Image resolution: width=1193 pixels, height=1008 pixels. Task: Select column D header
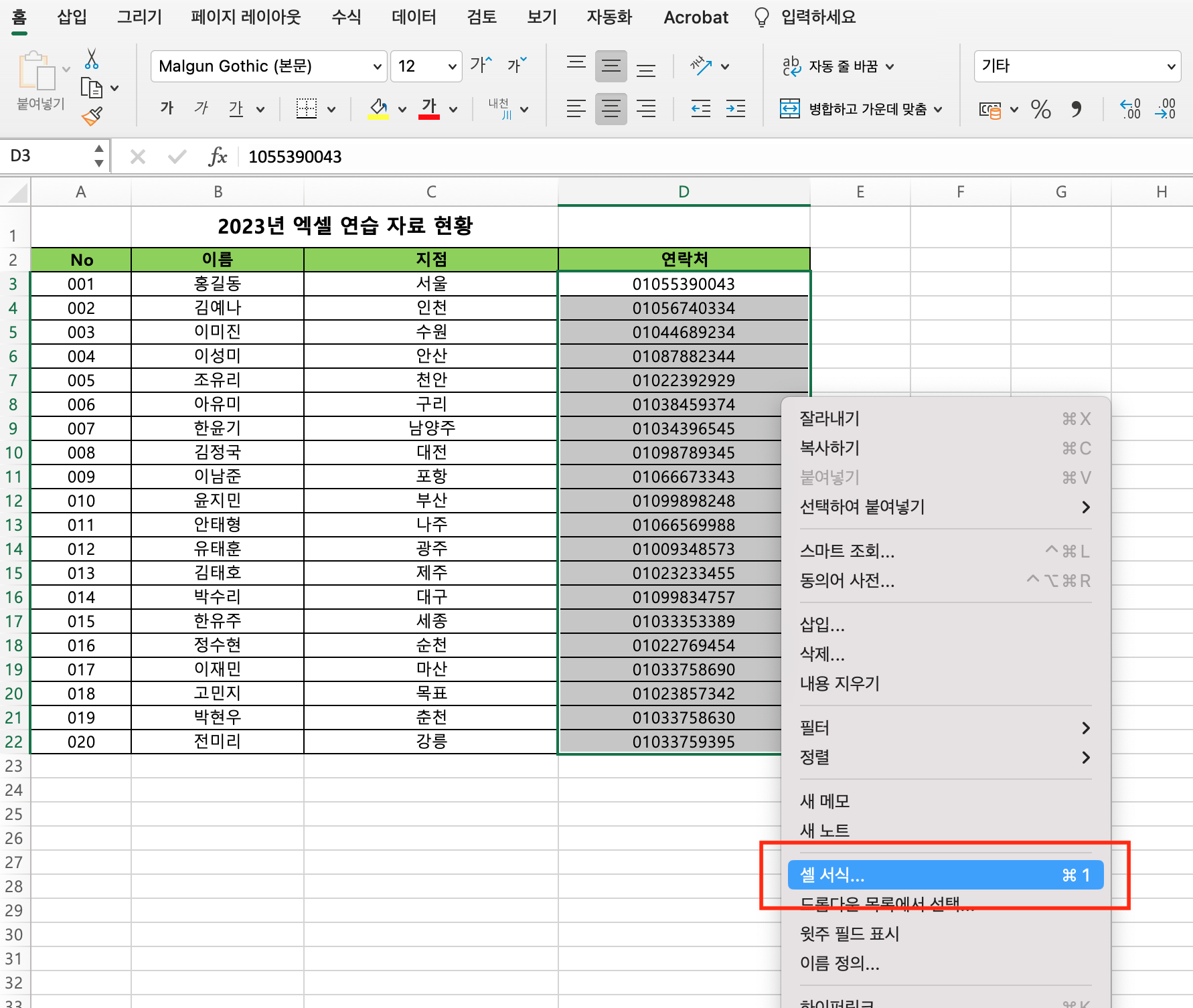click(684, 192)
